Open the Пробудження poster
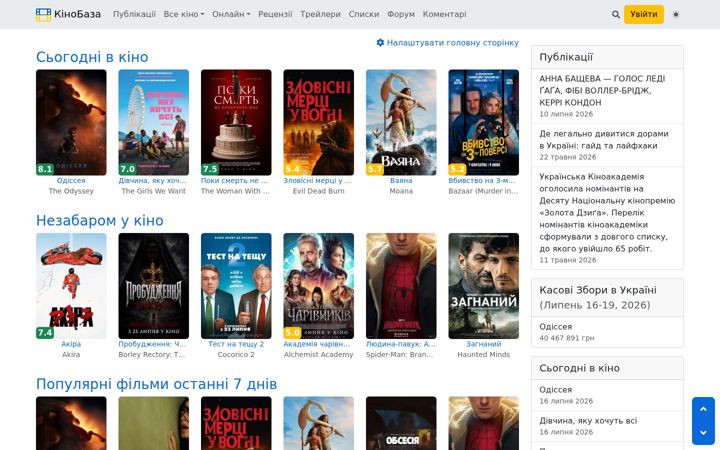The width and height of the screenshot is (720, 450). (154, 286)
